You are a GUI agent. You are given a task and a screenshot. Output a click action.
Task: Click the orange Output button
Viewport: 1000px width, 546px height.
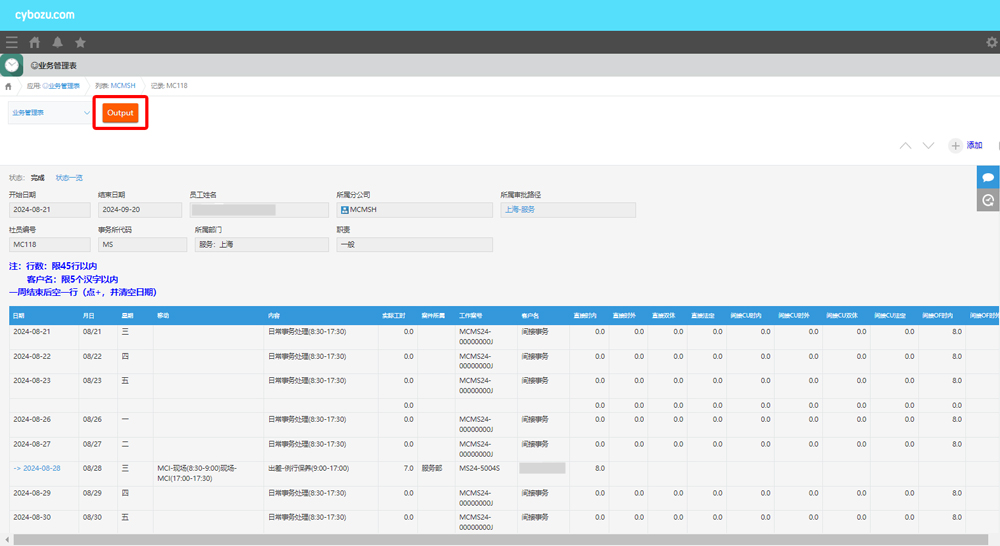(120, 113)
